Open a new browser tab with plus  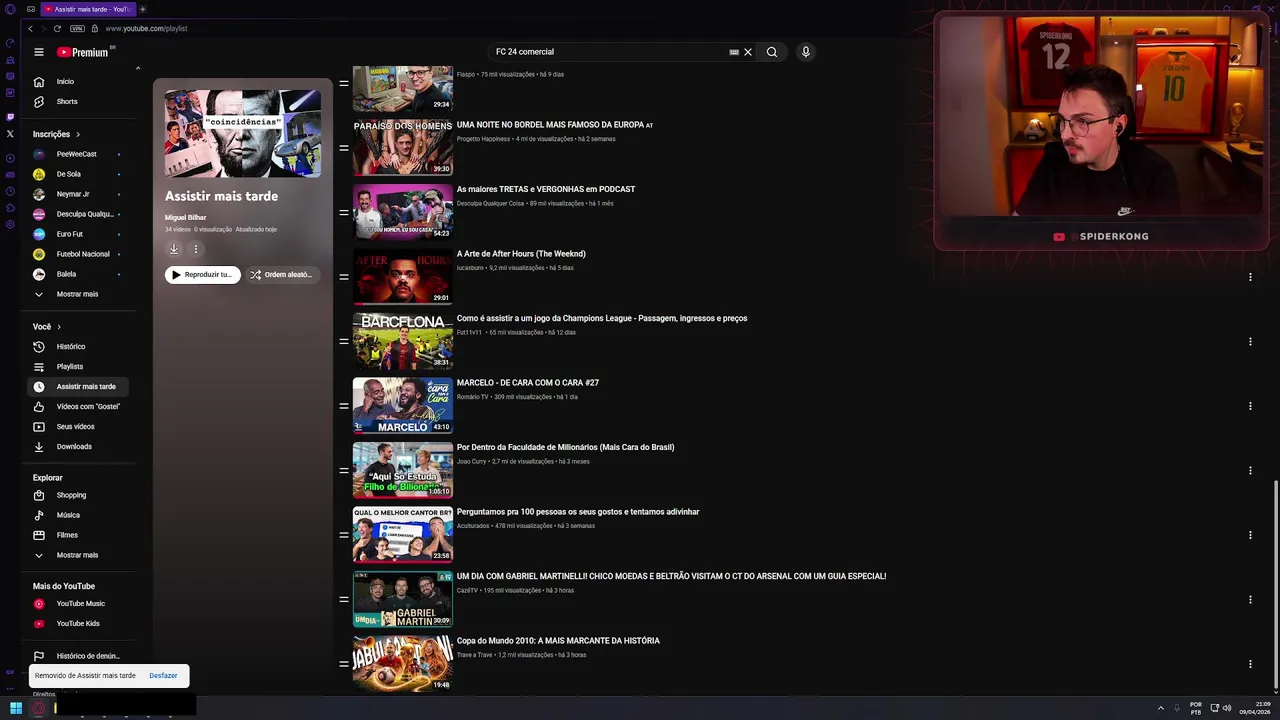tap(143, 9)
